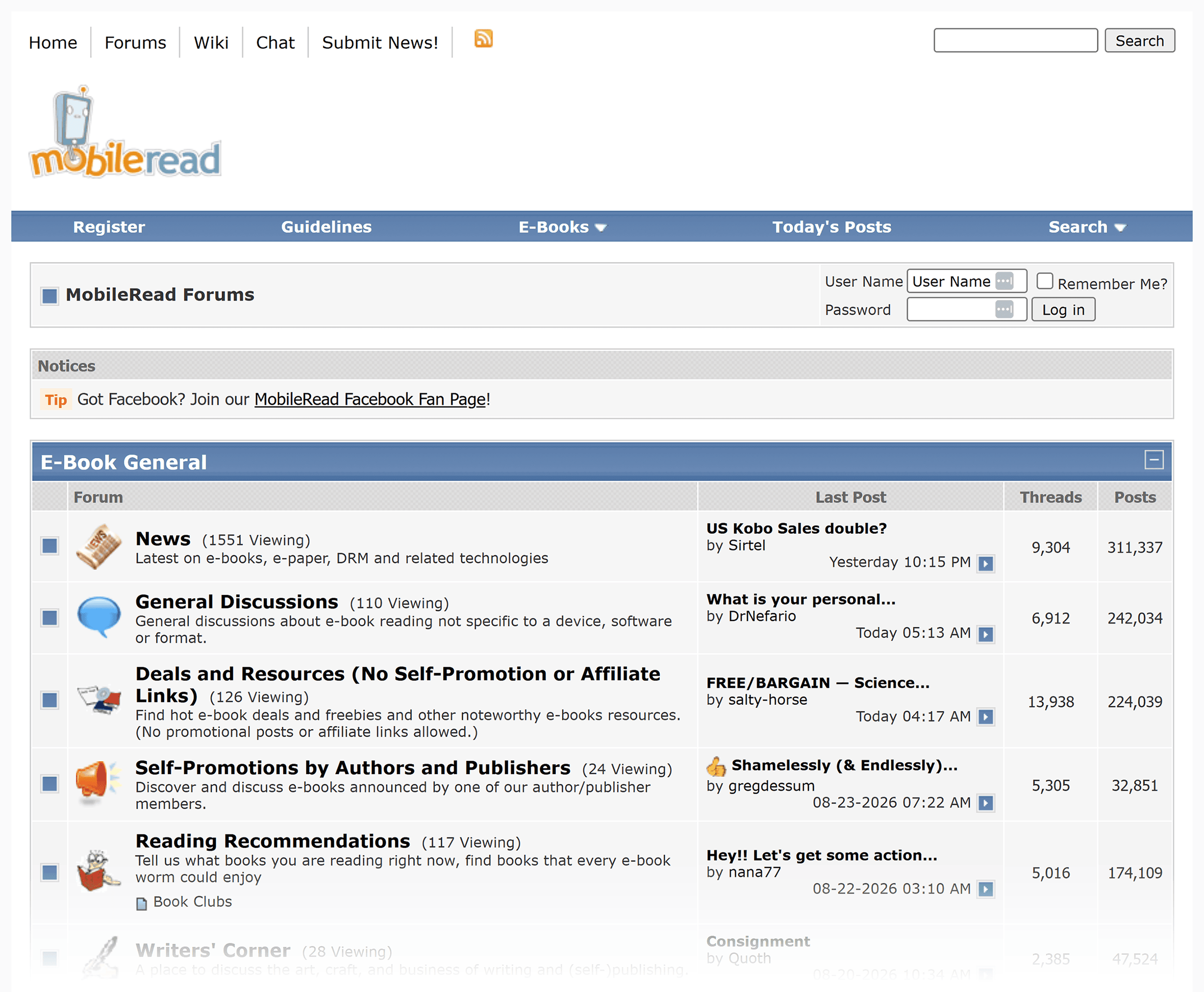
Task: Click the Reading Recommendations bookworm icon
Action: 98,871
